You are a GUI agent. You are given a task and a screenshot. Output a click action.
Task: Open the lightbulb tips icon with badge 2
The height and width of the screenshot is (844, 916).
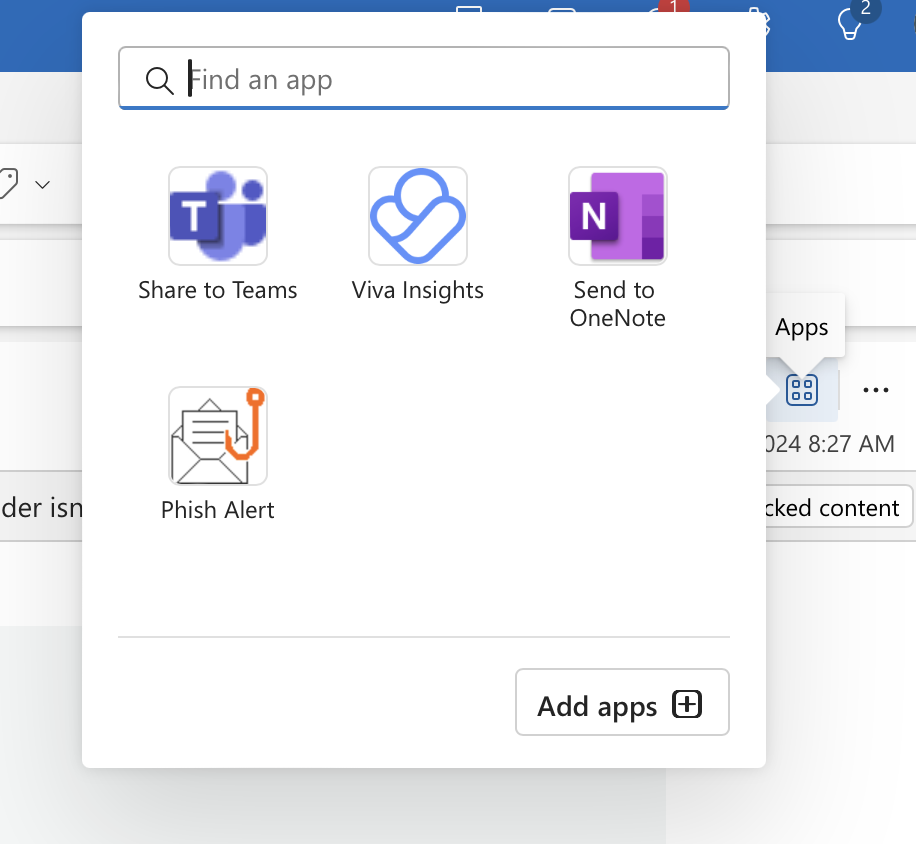pos(850,23)
